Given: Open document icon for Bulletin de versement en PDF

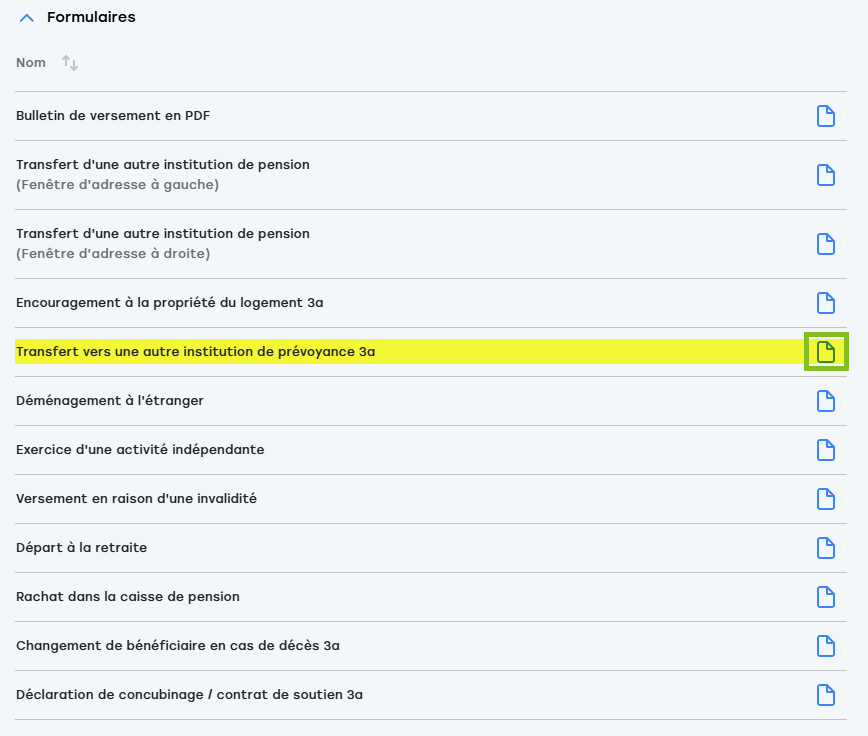Looking at the screenshot, I should [x=826, y=116].
